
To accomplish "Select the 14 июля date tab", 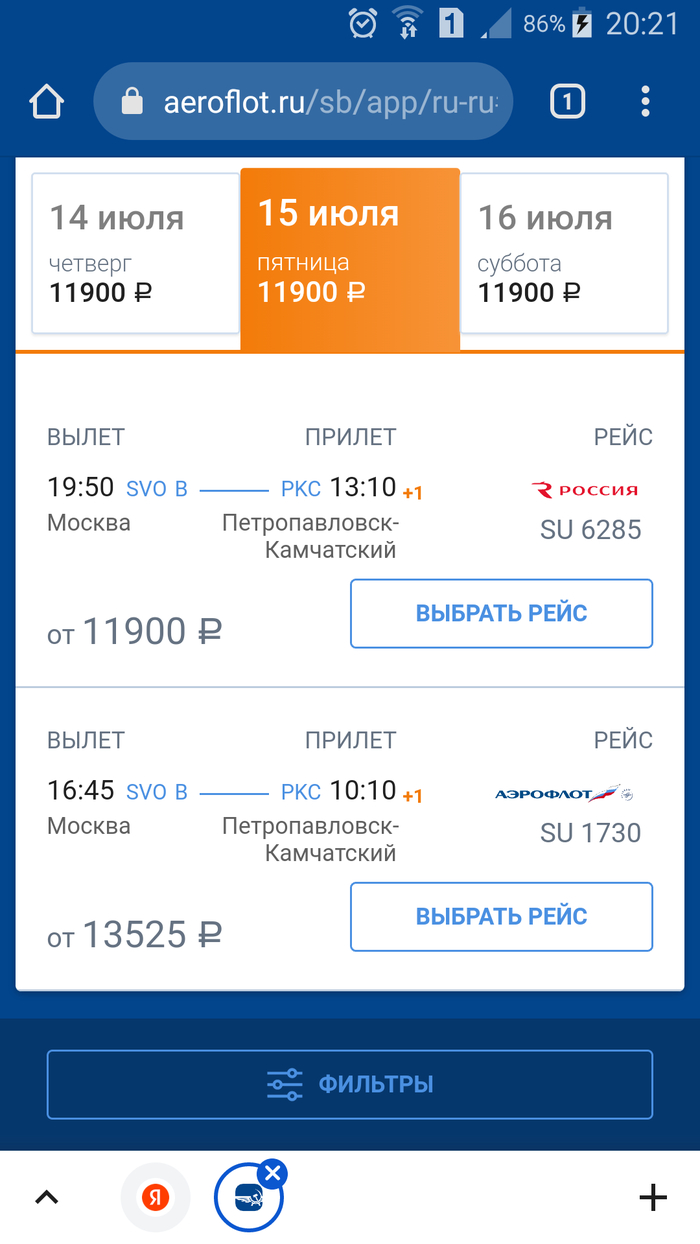I will pos(136,253).
